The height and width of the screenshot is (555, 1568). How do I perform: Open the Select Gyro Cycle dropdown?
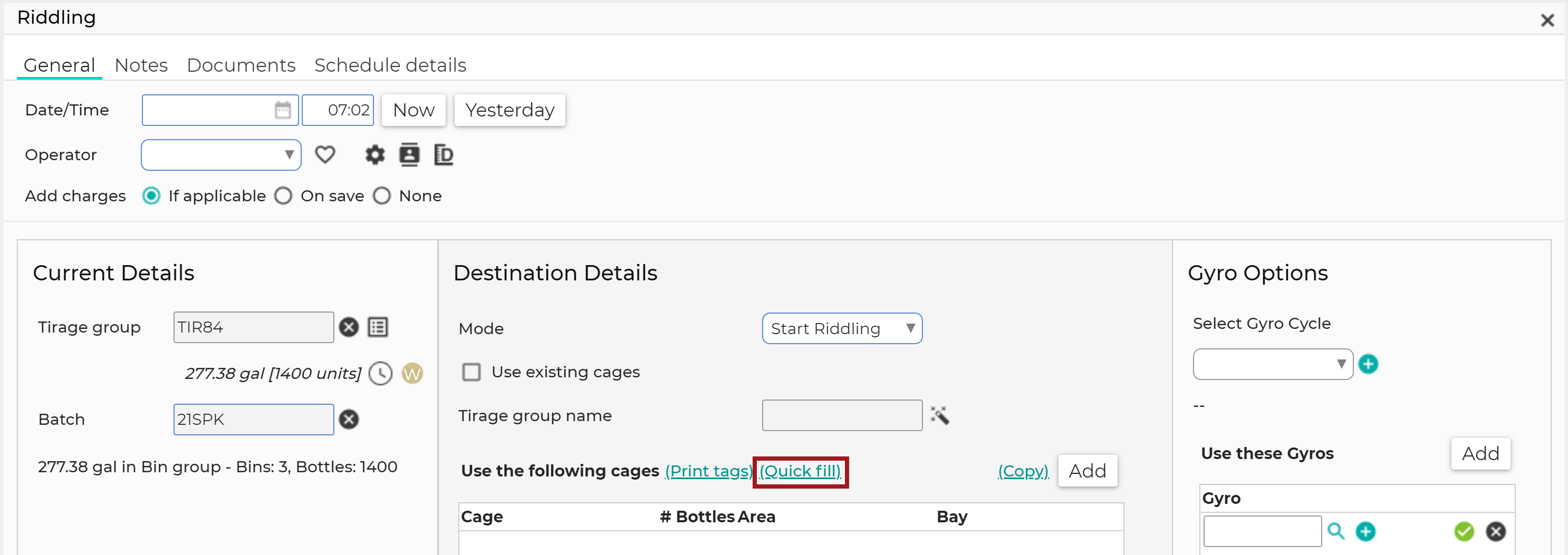point(1273,364)
